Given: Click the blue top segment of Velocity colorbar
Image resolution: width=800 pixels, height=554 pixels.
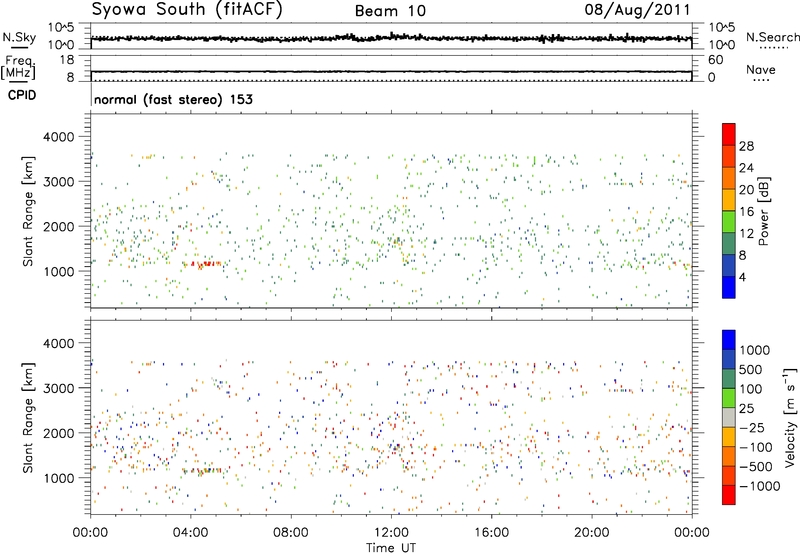Looking at the screenshot, I should 729,340.
